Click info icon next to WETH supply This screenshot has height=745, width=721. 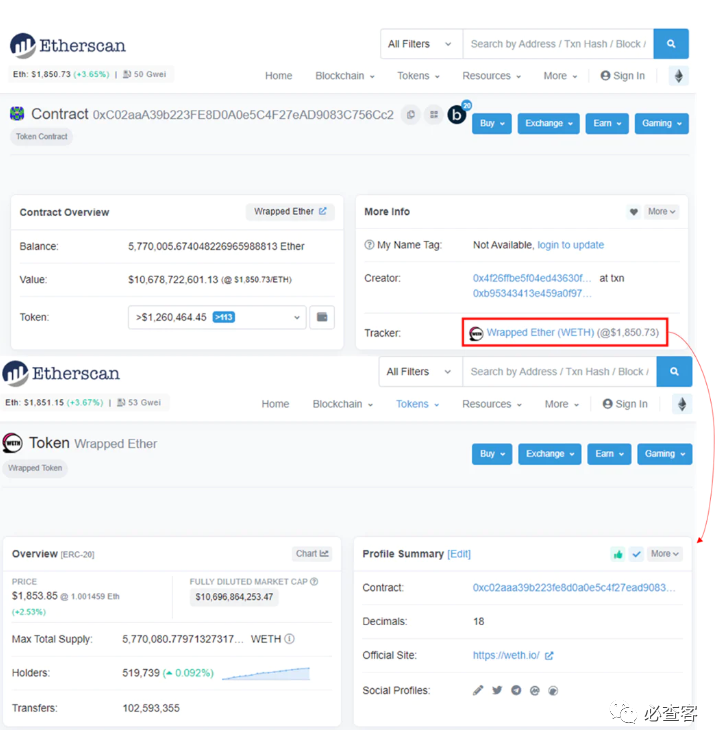[289, 639]
